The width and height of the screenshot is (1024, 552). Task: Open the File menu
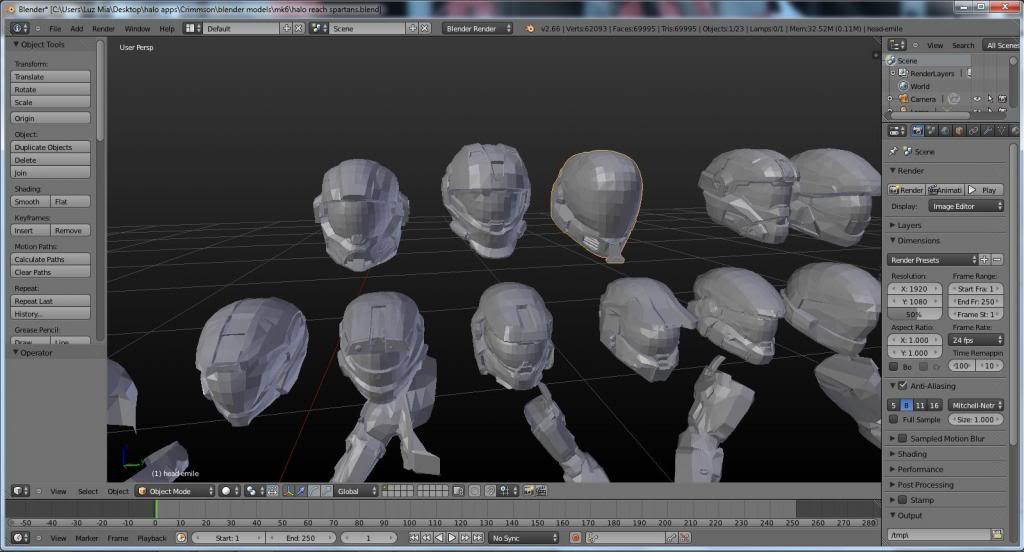click(55, 29)
